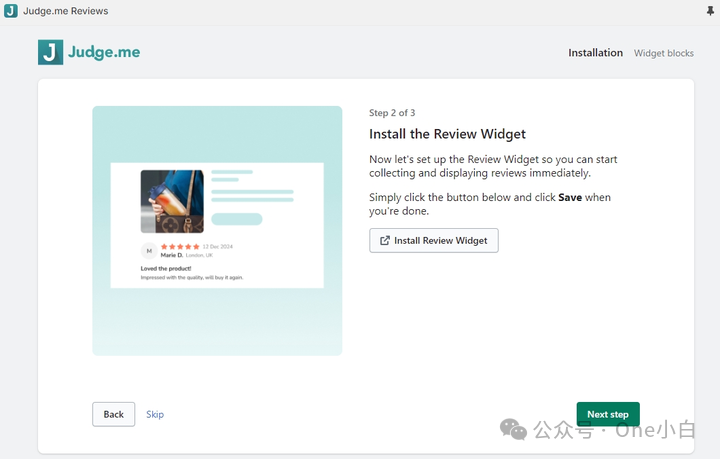Click the Judge.me wordmark beside the logo
This screenshot has height=459, width=720.
click(x=104, y=52)
